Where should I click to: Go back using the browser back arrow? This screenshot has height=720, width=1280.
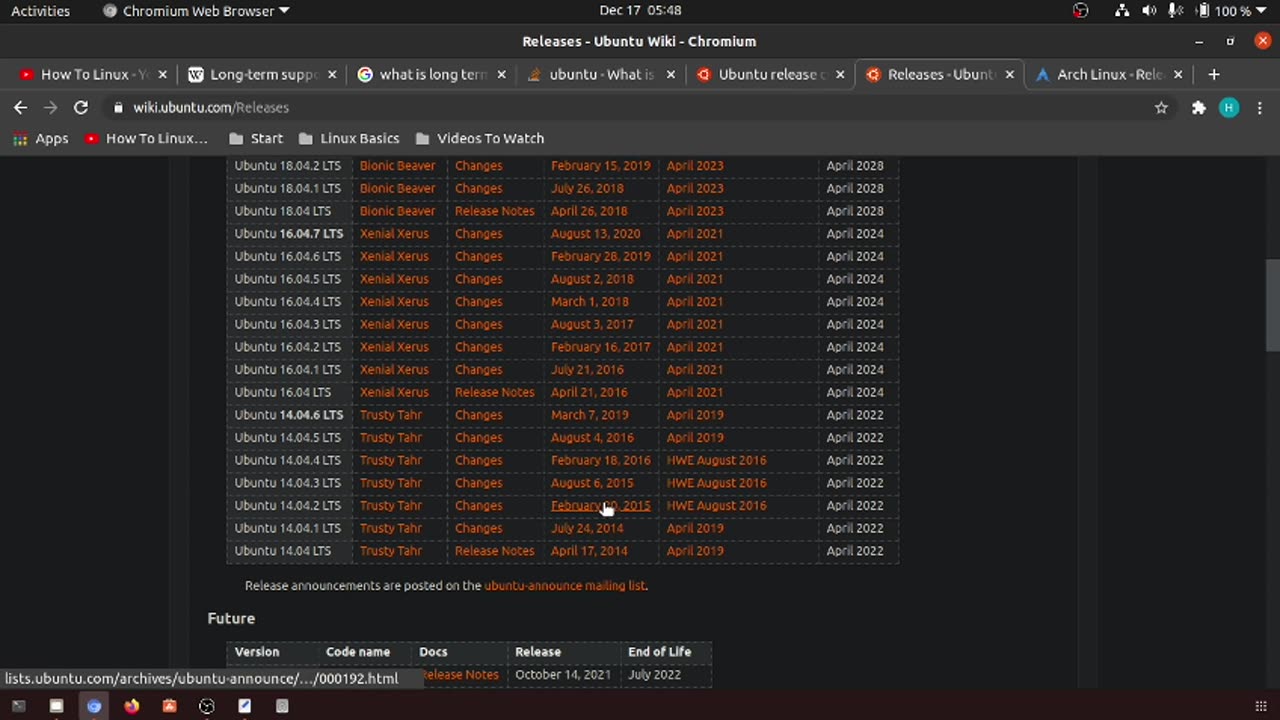(20, 107)
